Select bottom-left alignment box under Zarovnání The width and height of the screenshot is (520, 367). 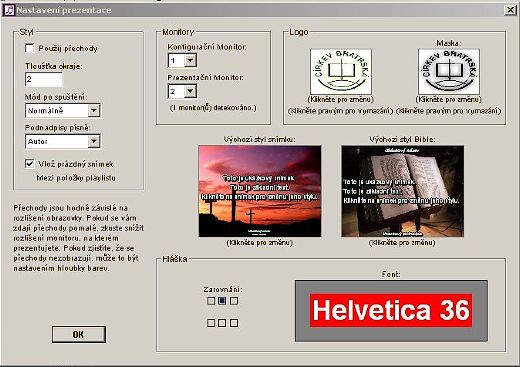coord(211,323)
